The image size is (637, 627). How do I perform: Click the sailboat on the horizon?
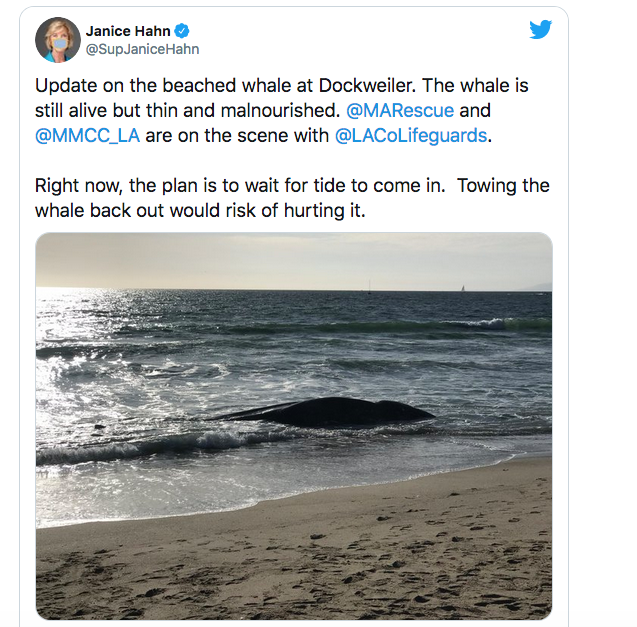462,288
